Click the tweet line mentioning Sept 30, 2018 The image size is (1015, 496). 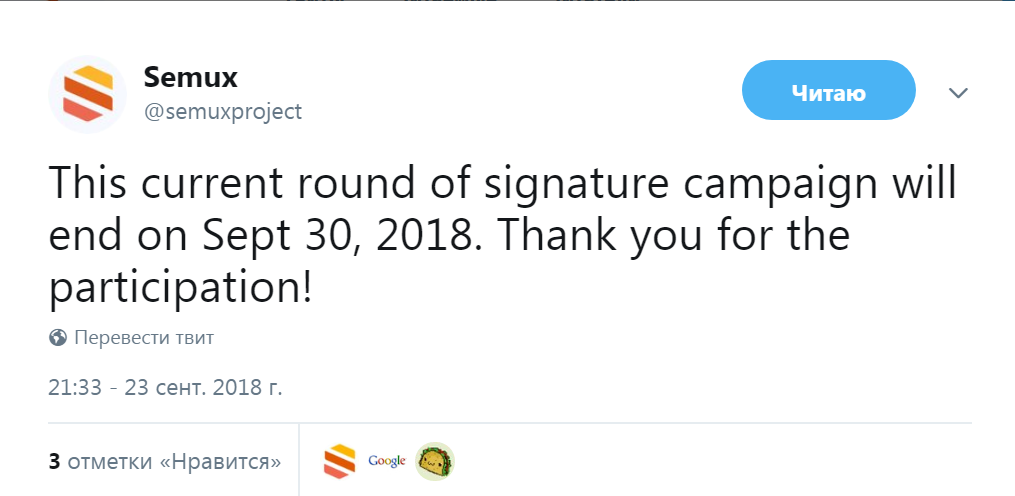click(449, 235)
